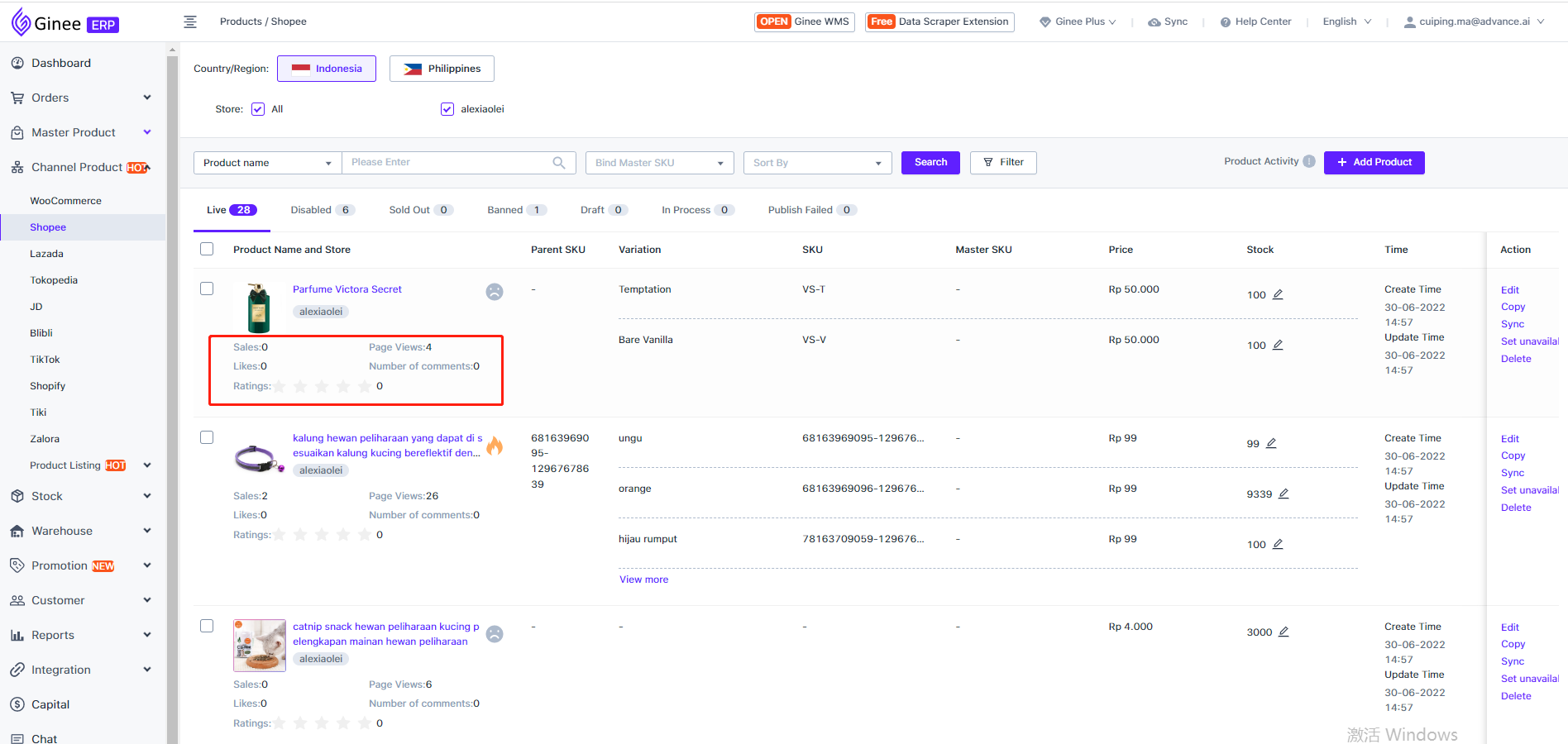
Task: Select the Philippines country option
Action: [441, 69]
